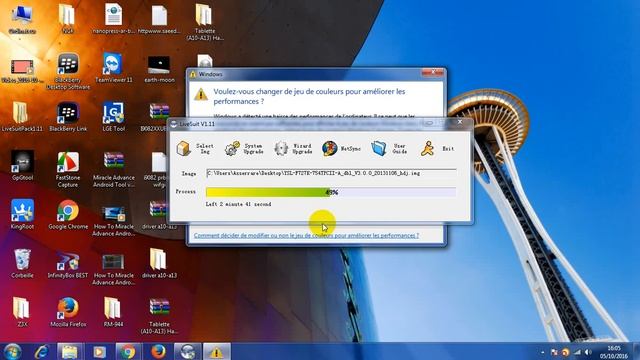Select How To Miracle video beside InfinityBox BEST
Image resolution: width=640 pixels, height=360 pixels.
tap(113, 269)
